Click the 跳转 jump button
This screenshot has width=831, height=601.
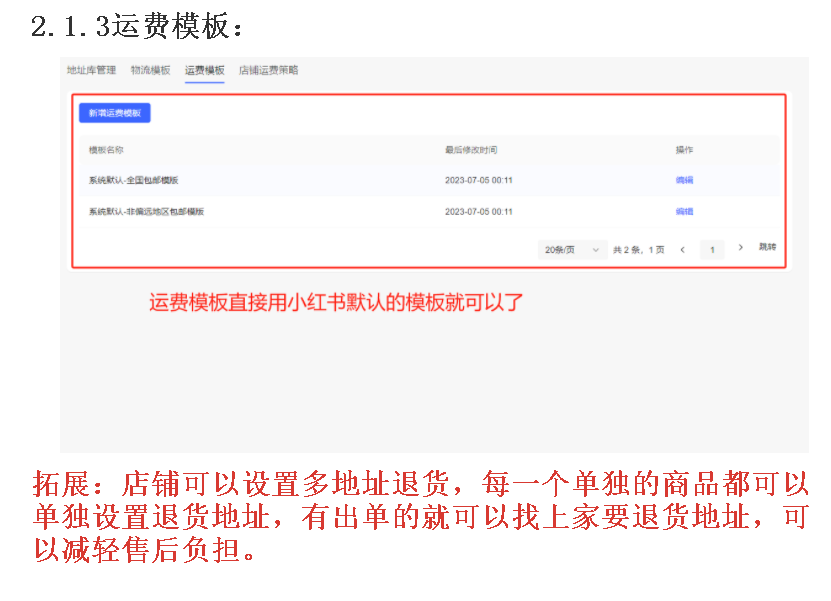pos(767,247)
